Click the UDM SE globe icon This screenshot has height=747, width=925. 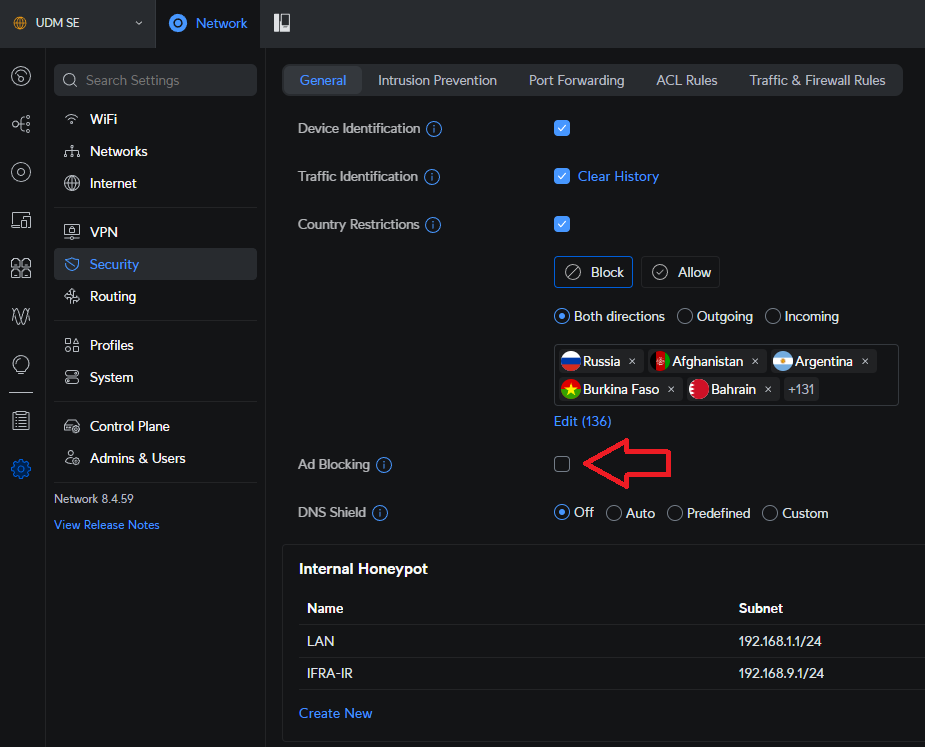pyautogui.click(x=20, y=23)
